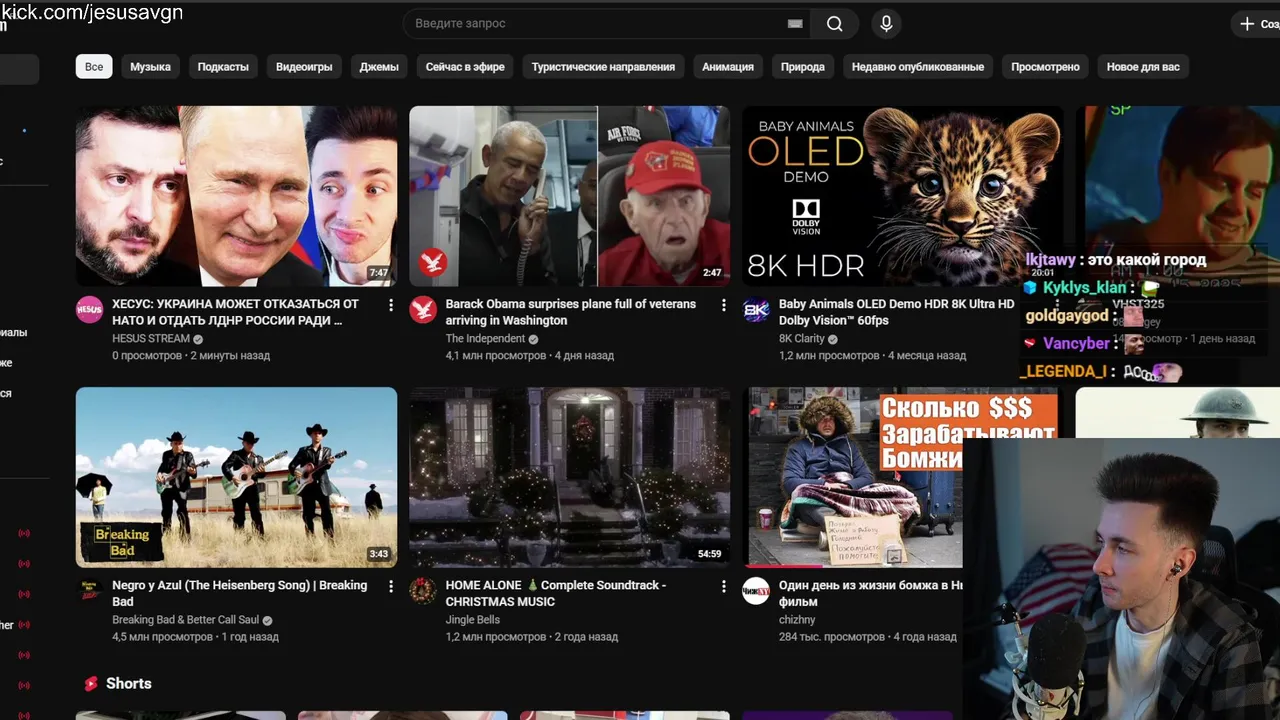Click 54:59 duration badge
This screenshot has height=720, width=1280.
(x=709, y=554)
